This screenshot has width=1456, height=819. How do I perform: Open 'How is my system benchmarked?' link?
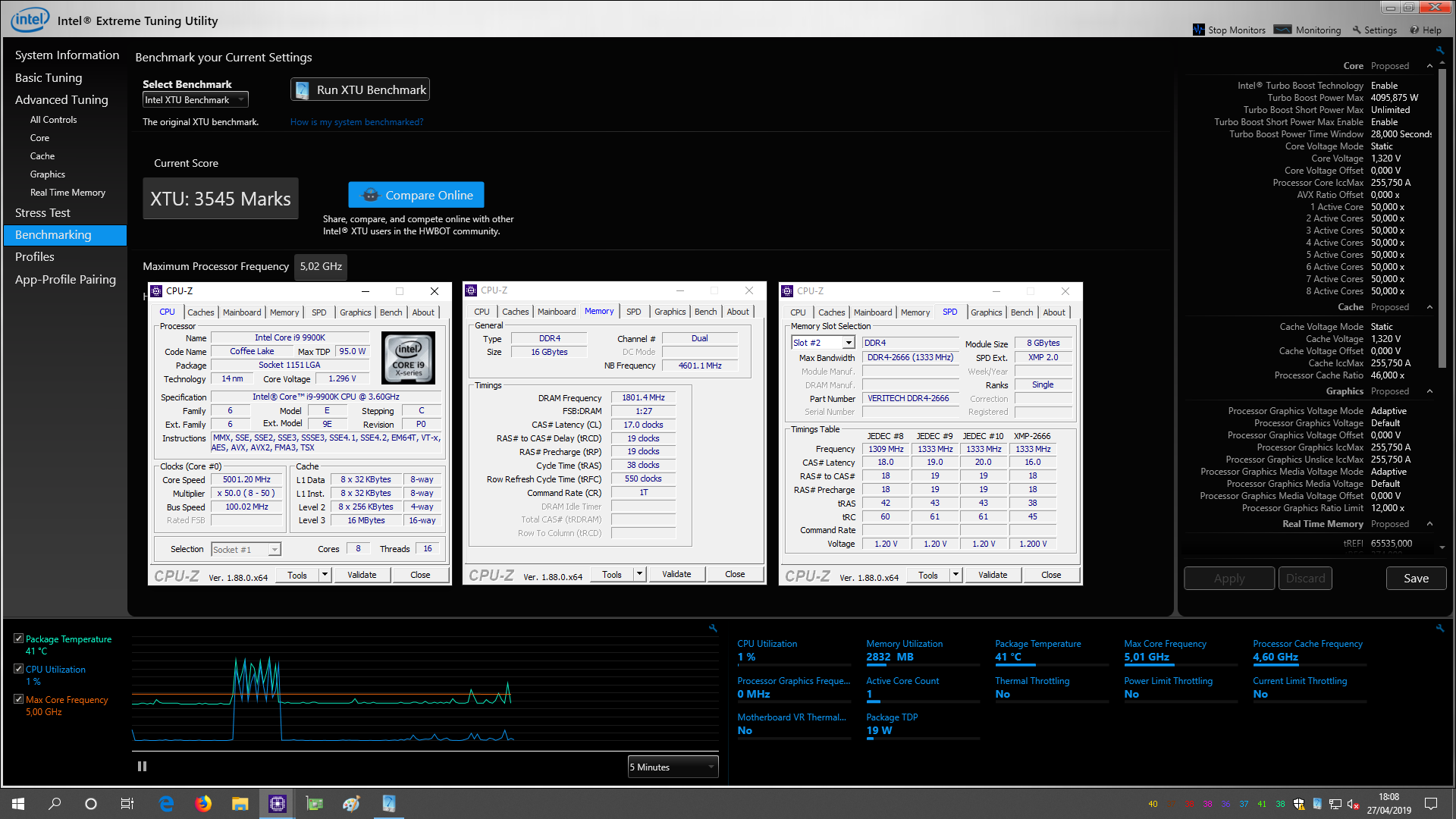tap(356, 122)
